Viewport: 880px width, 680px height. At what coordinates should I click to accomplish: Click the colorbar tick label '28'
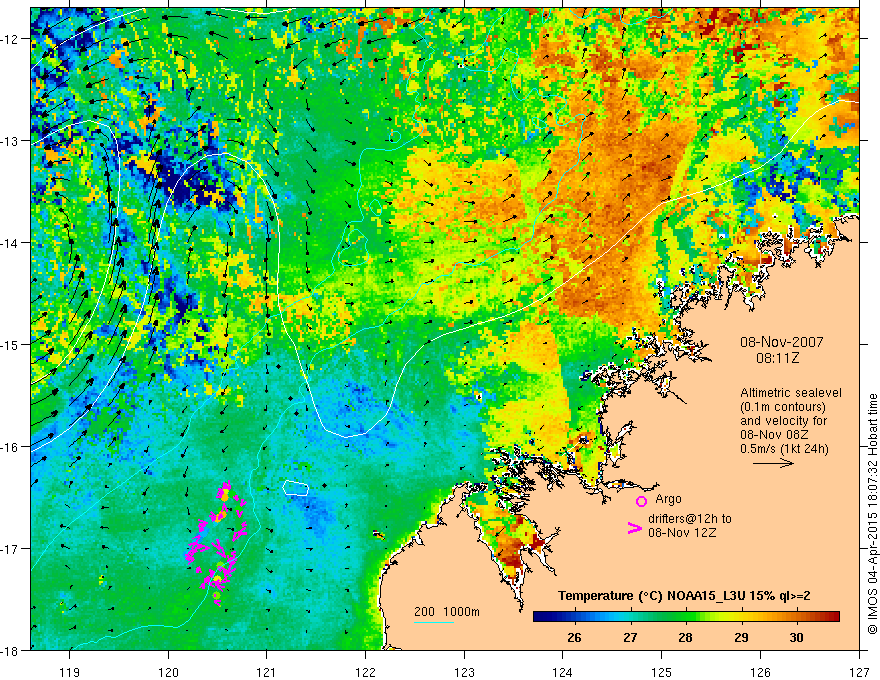coord(685,638)
